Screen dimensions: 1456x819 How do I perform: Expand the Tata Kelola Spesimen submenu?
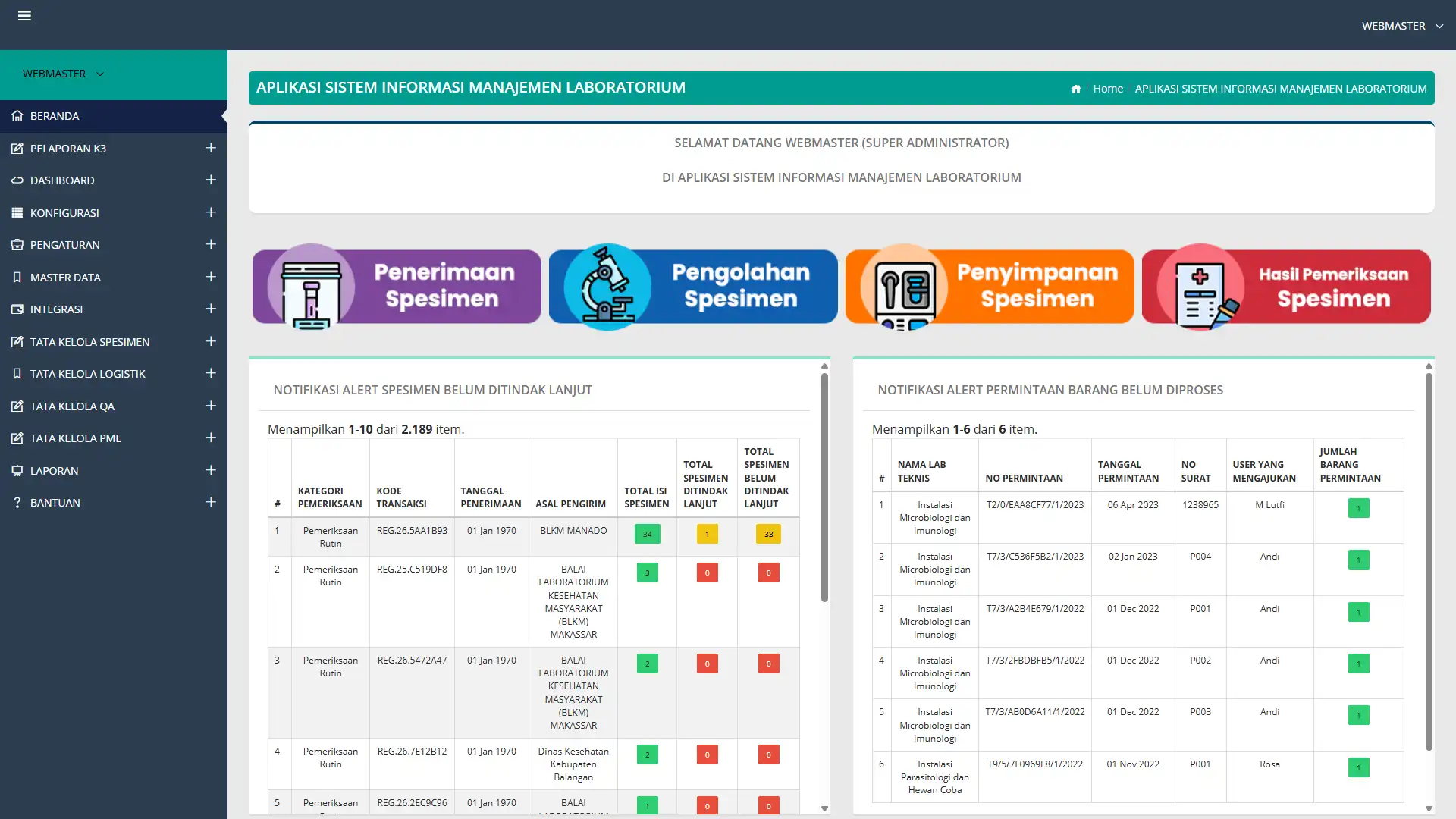point(211,341)
